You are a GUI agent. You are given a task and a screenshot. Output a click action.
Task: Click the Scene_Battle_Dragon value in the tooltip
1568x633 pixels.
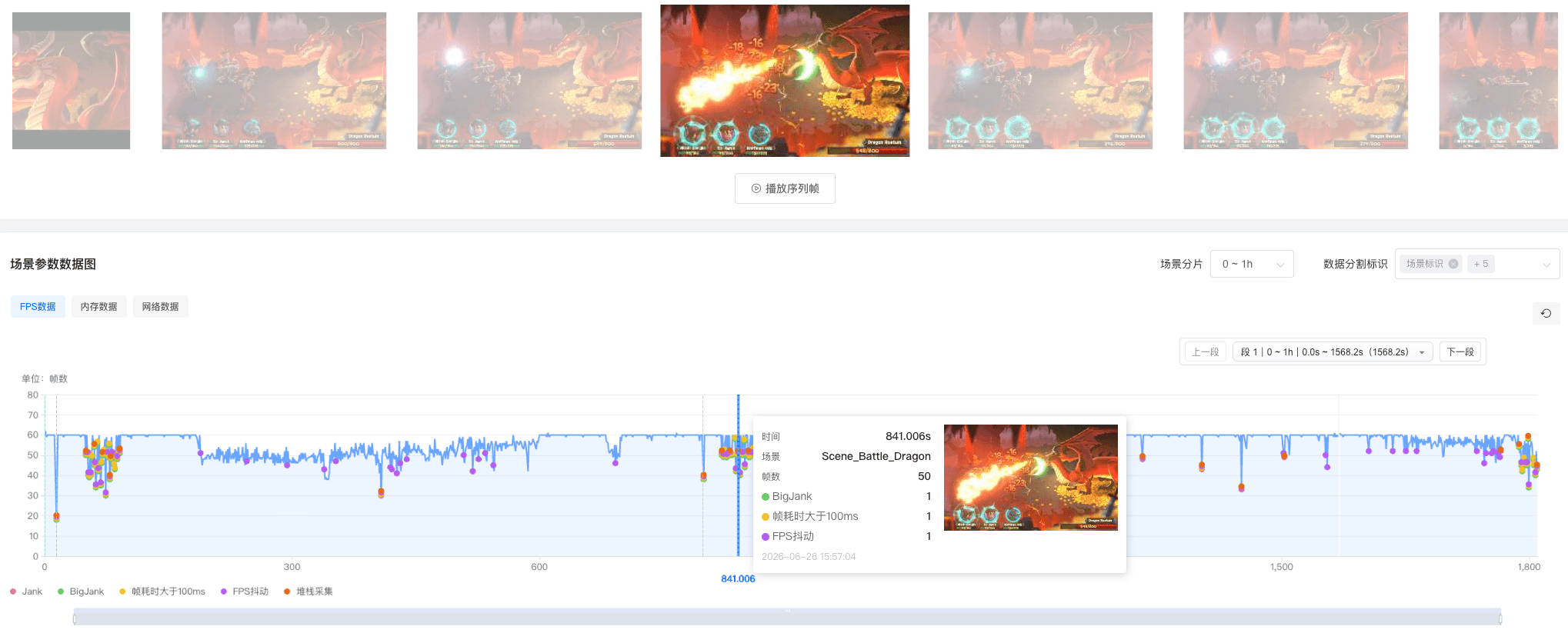876,456
